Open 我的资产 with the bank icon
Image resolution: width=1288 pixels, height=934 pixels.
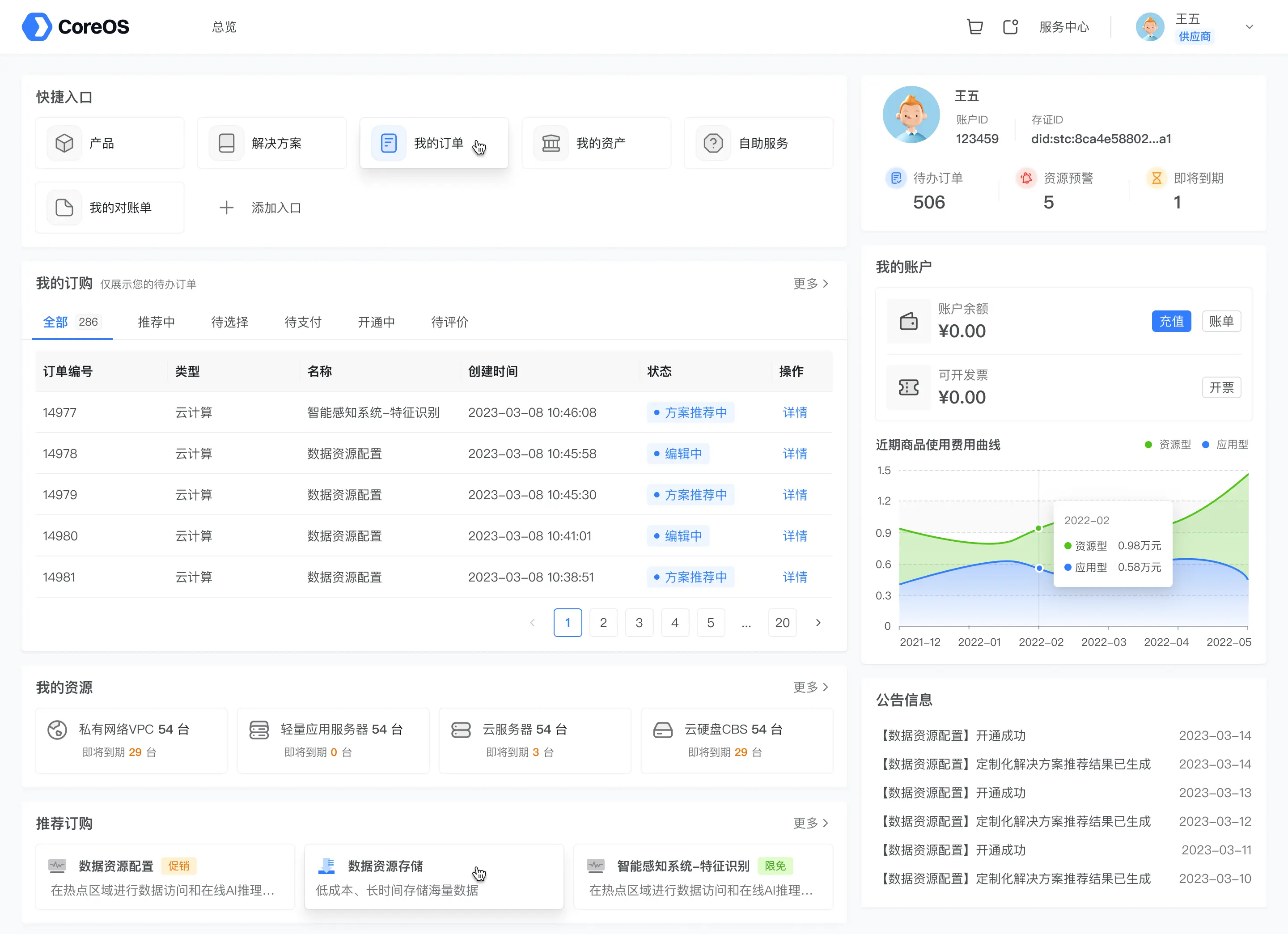[550, 143]
